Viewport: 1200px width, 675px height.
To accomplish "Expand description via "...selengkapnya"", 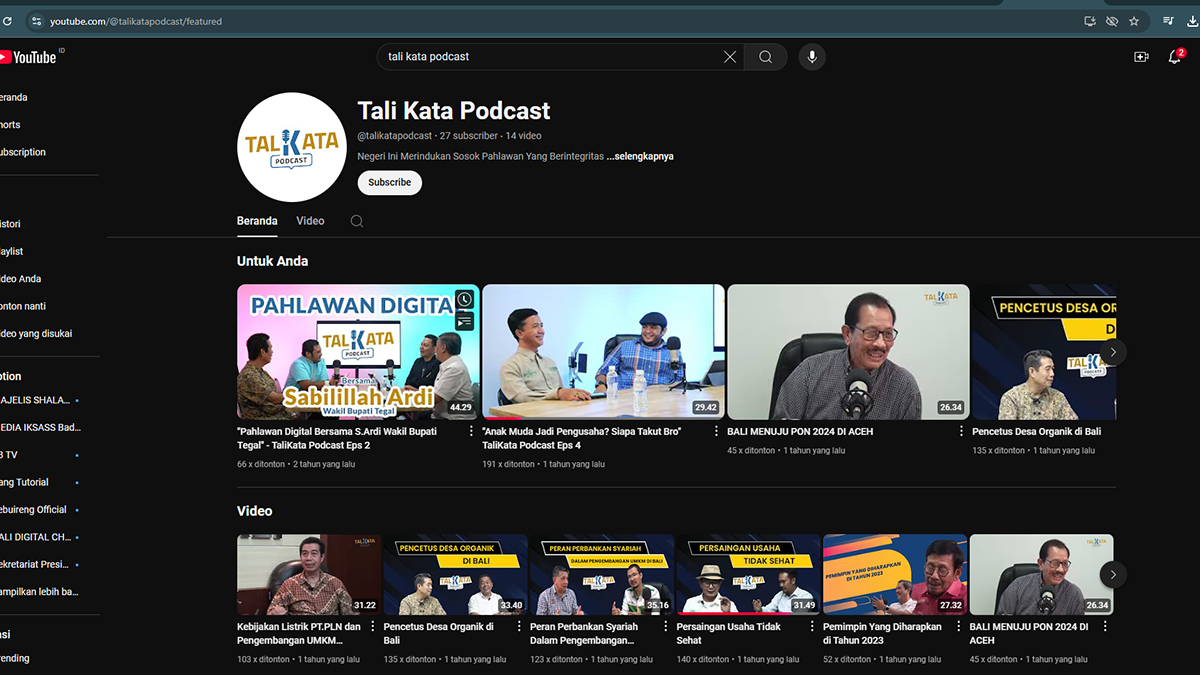I will (640, 156).
